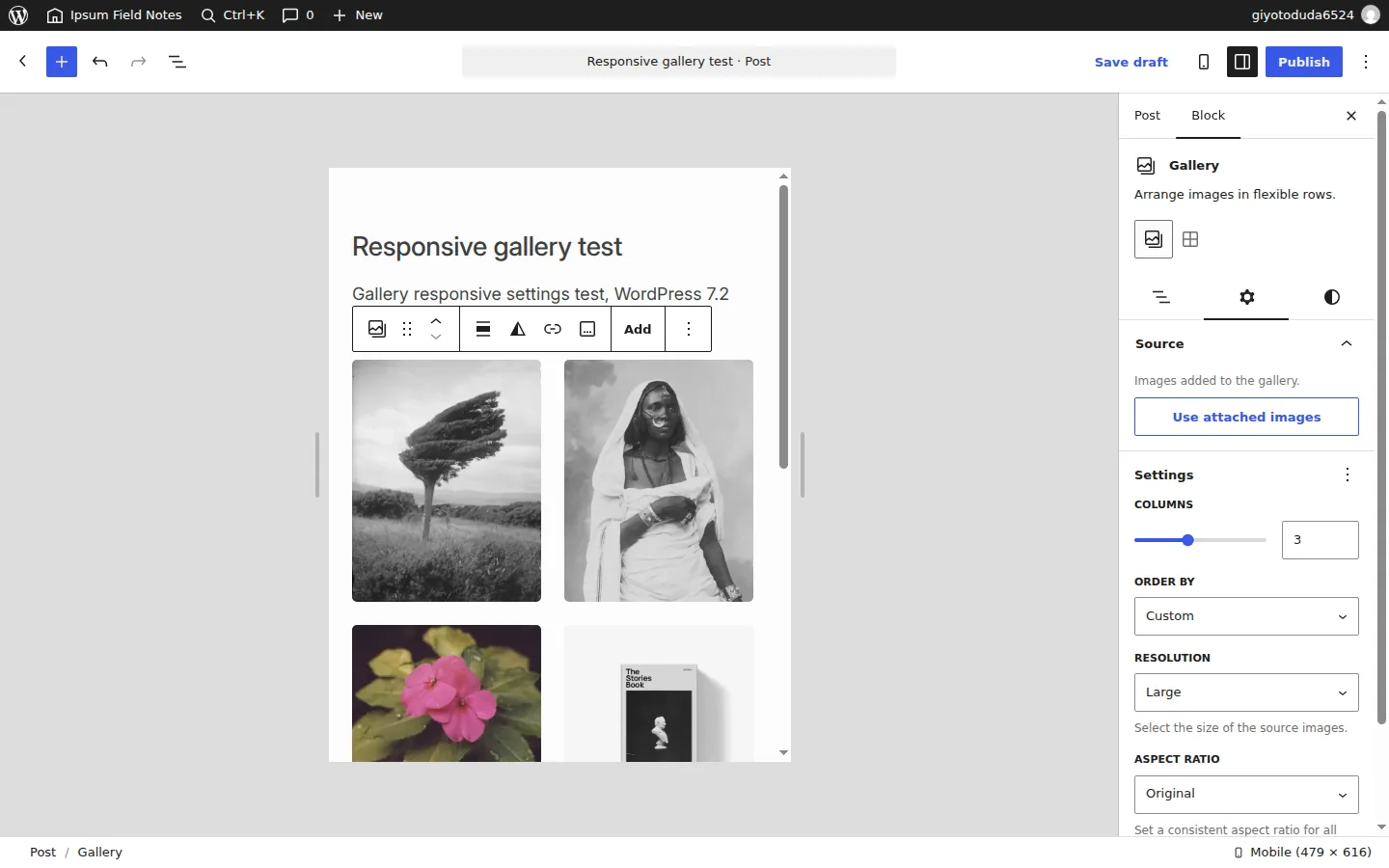
Task: Open the Resolution dropdown
Action: [1246, 692]
